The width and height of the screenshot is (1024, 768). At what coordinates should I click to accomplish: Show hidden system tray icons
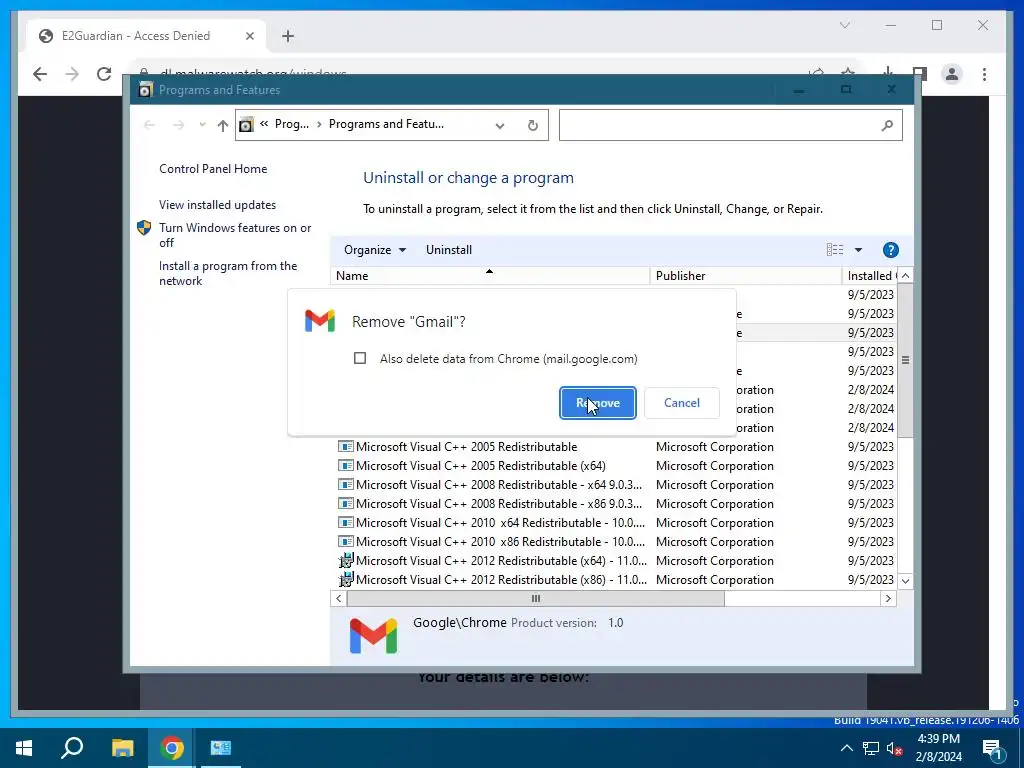point(846,748)
